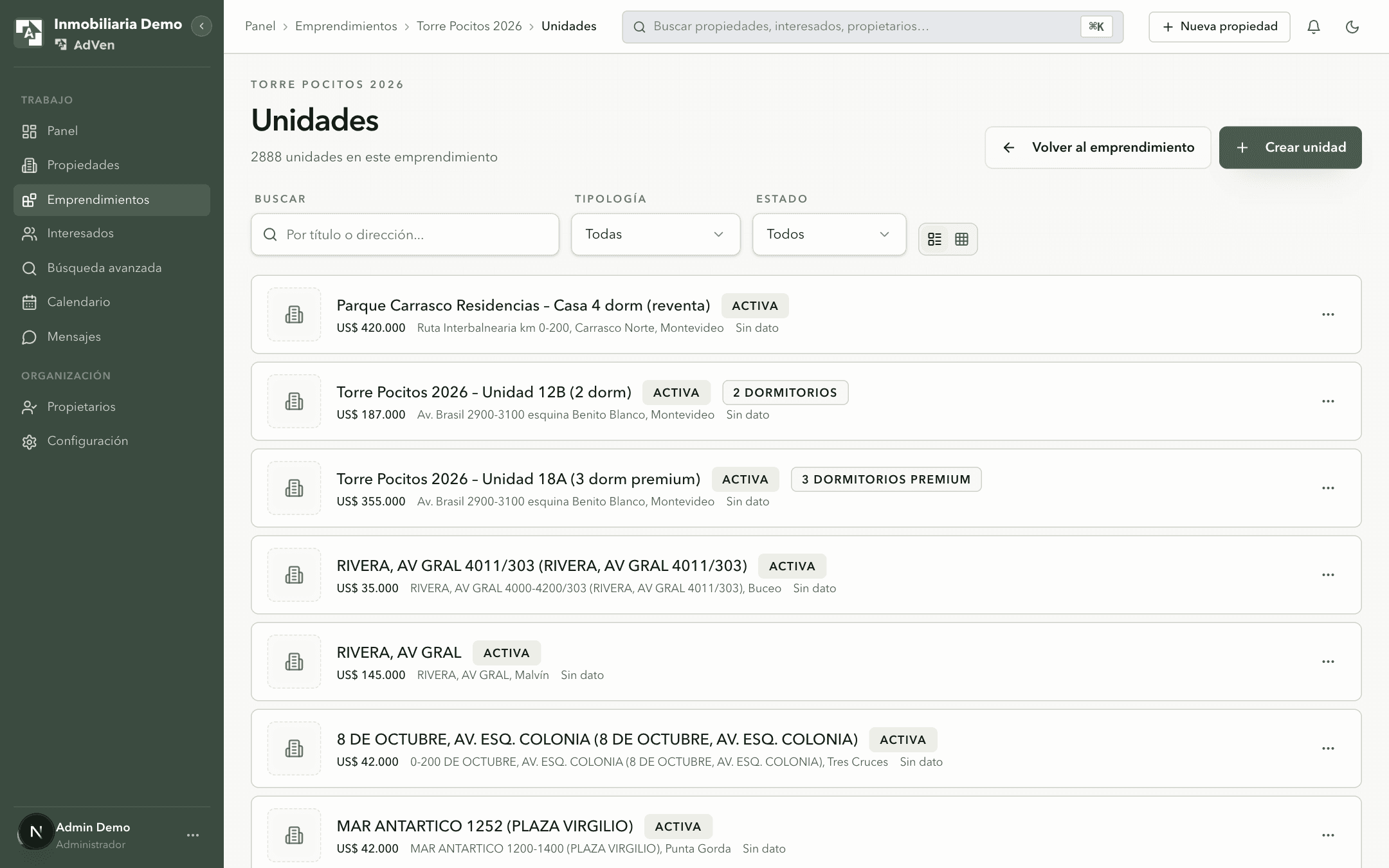Open options menu for RIVERA AV GRAL 4011/303

(x=1328, y=575)
